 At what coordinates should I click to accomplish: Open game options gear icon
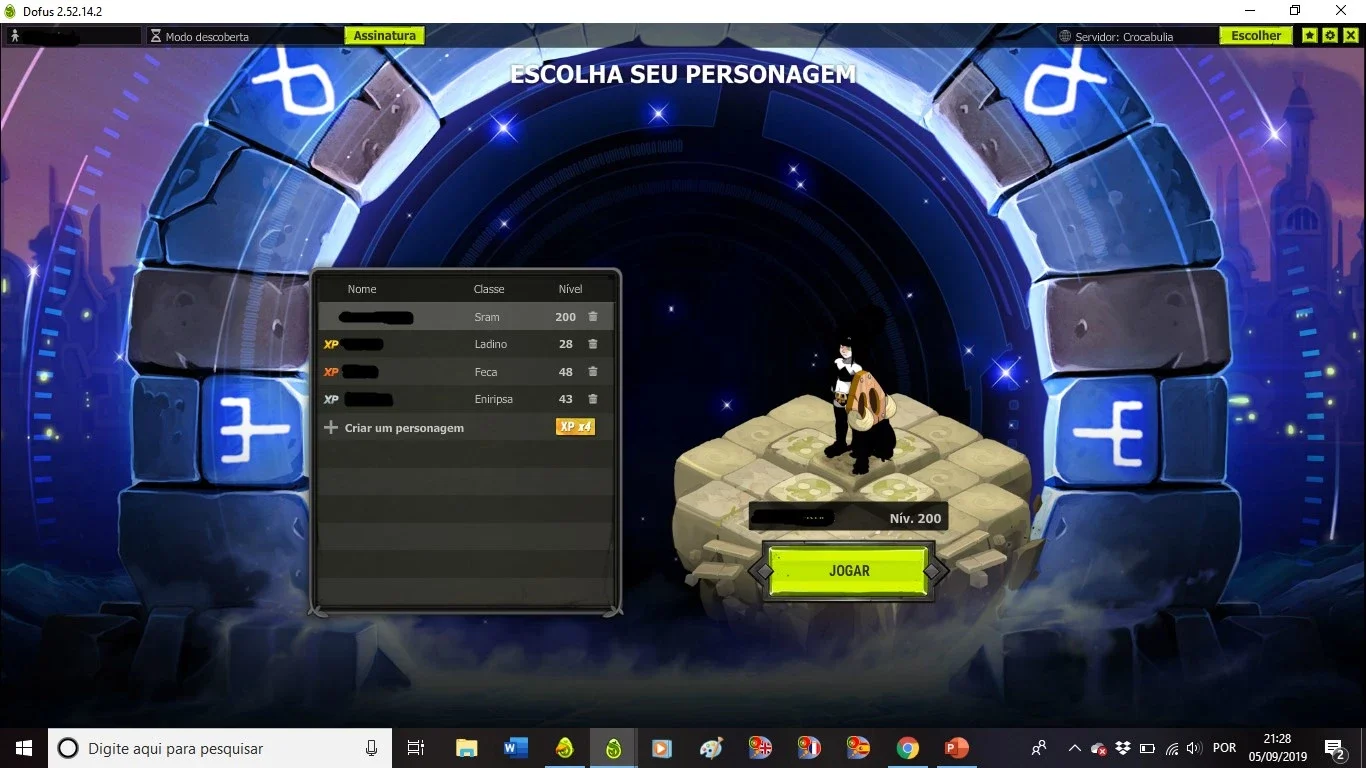point(1330,35)
